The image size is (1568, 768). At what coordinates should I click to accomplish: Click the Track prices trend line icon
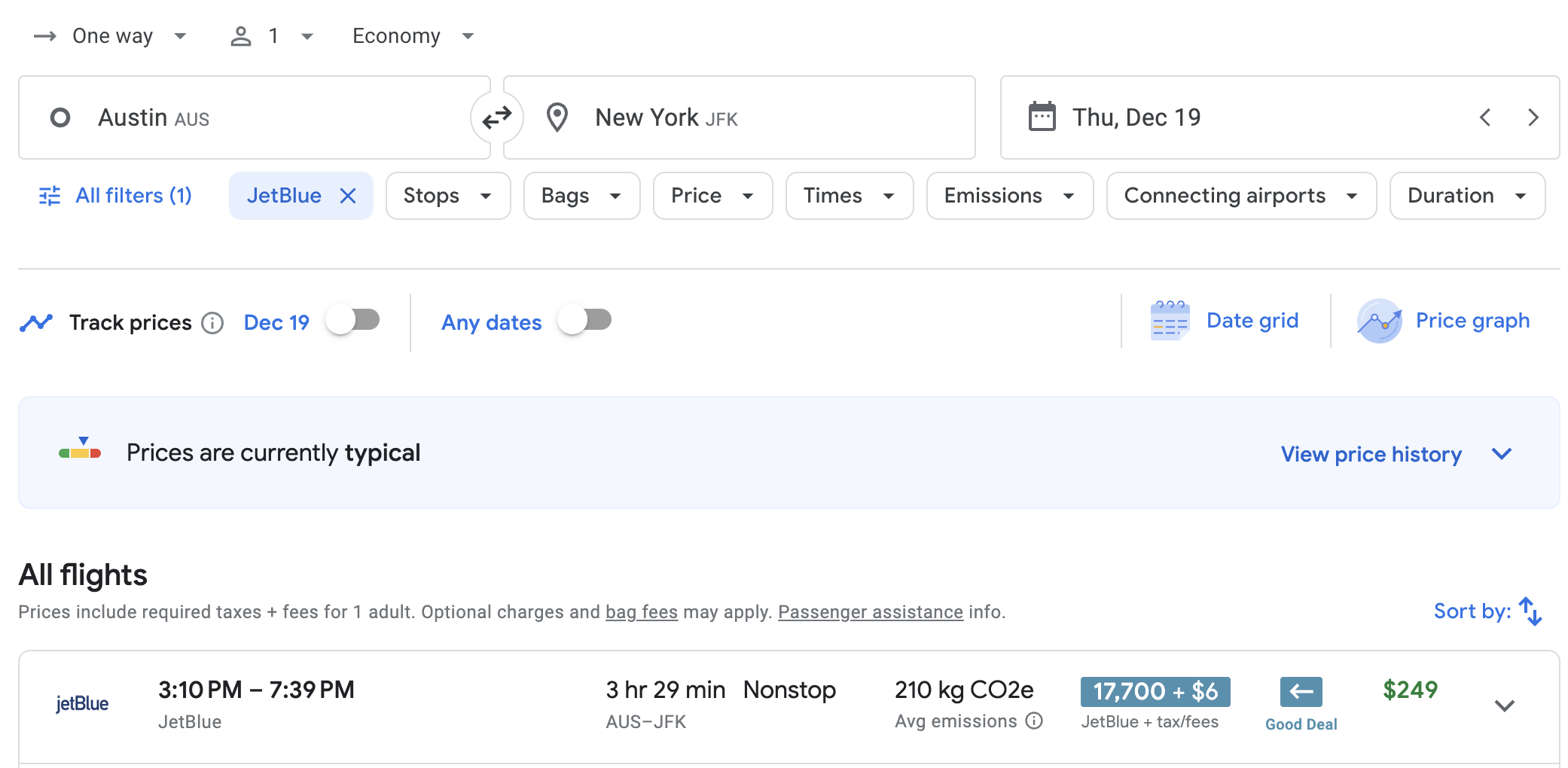click(36, 323)
